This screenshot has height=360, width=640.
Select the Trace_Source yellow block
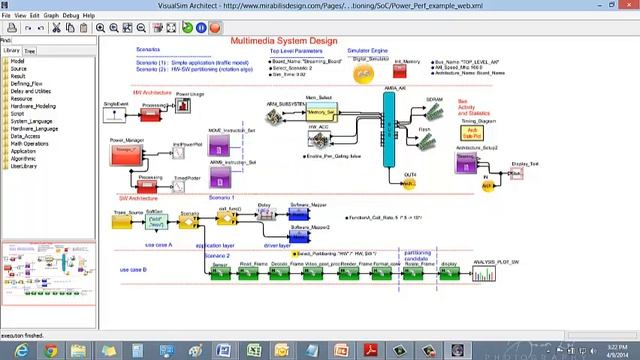122,222
